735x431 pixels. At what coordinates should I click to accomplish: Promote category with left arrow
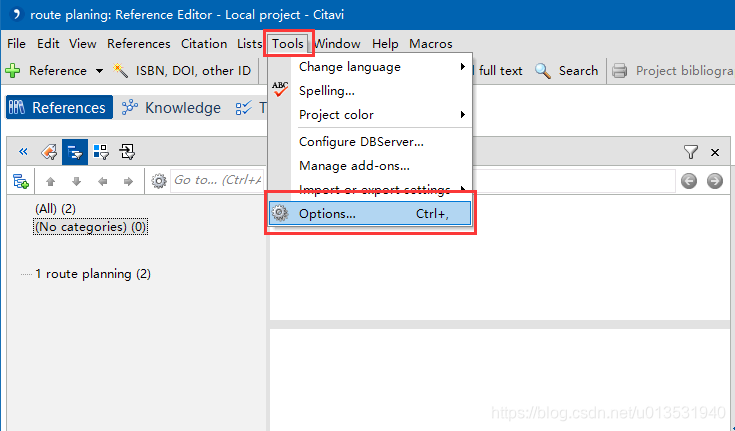click(103, 181)
